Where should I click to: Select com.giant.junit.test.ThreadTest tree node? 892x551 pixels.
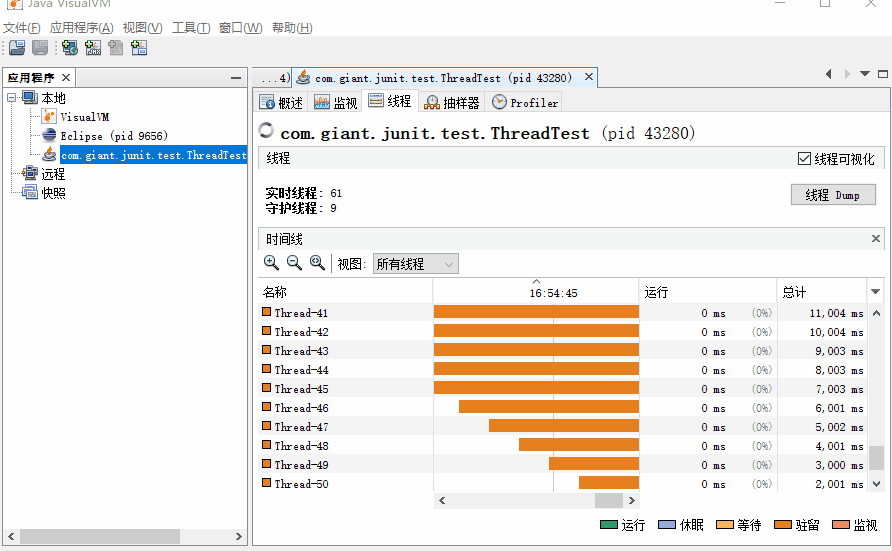tap(154, 155)
